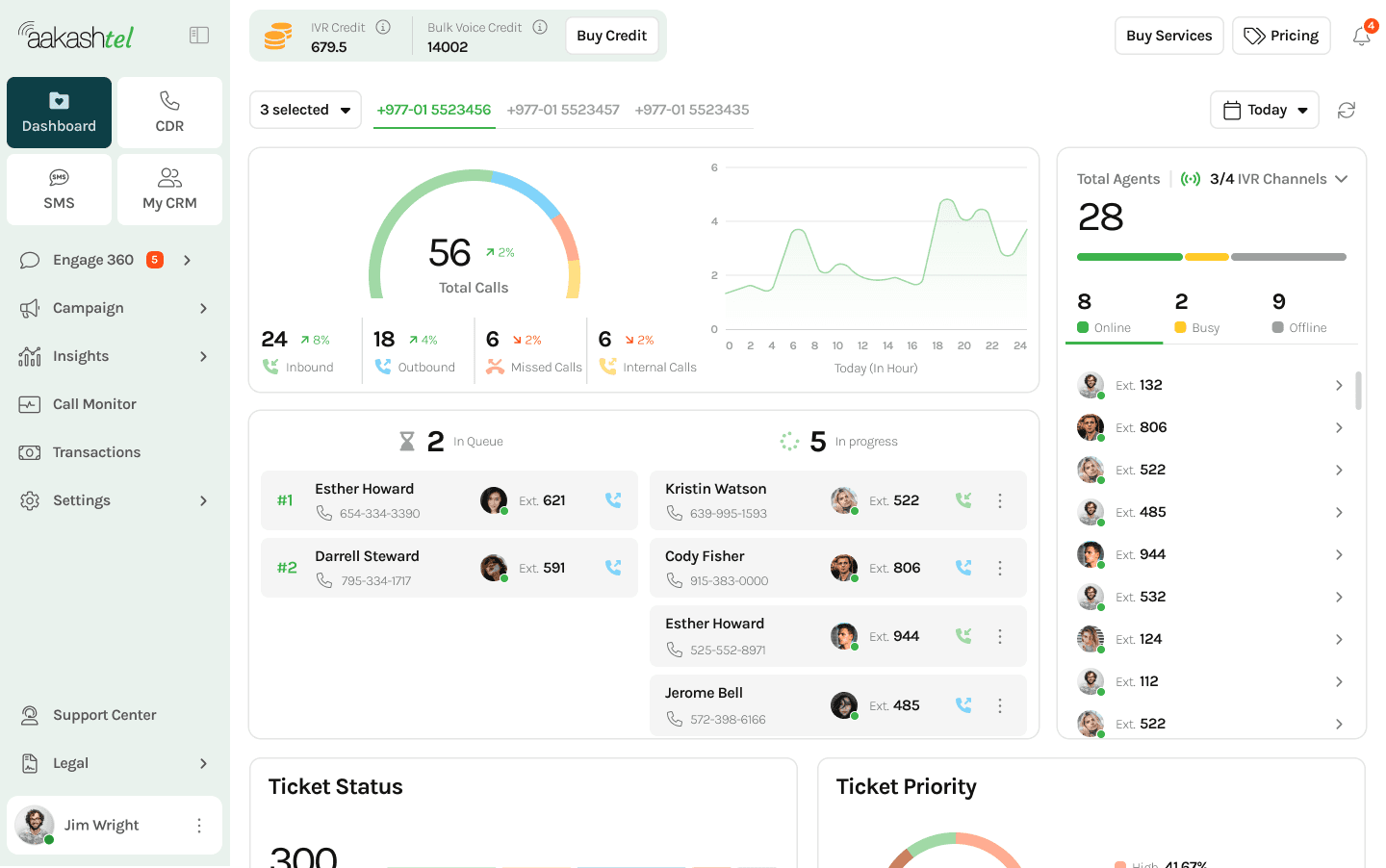Click the yellow busy agents bar segment
This screenshot has height=868, width=1386.
tap(1207, 257)
